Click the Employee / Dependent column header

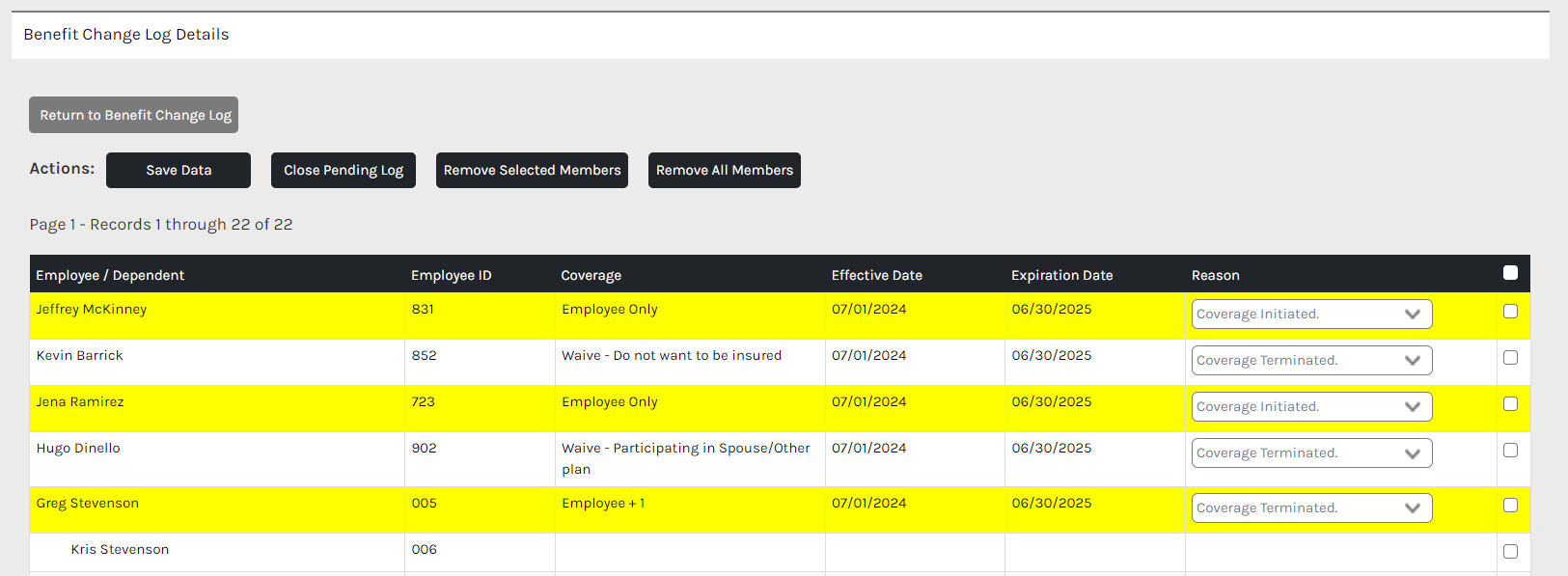coord(110,275)
